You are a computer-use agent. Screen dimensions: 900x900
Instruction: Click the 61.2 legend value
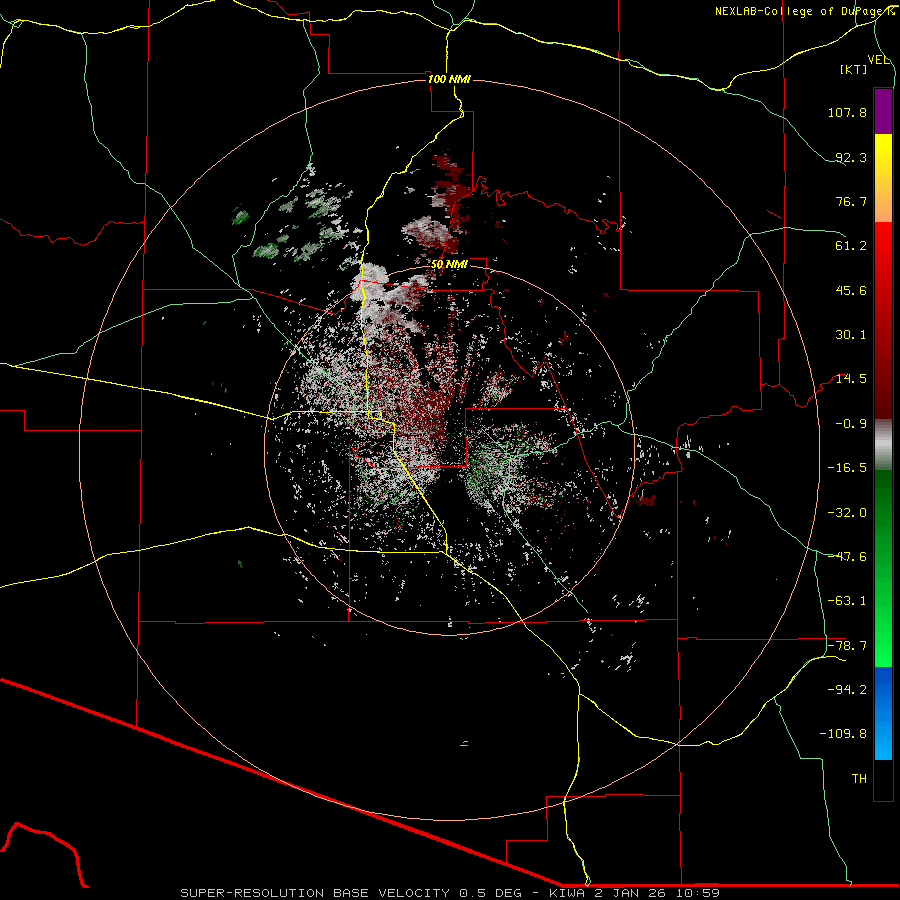pyautogui.click(x=851, y=246)
